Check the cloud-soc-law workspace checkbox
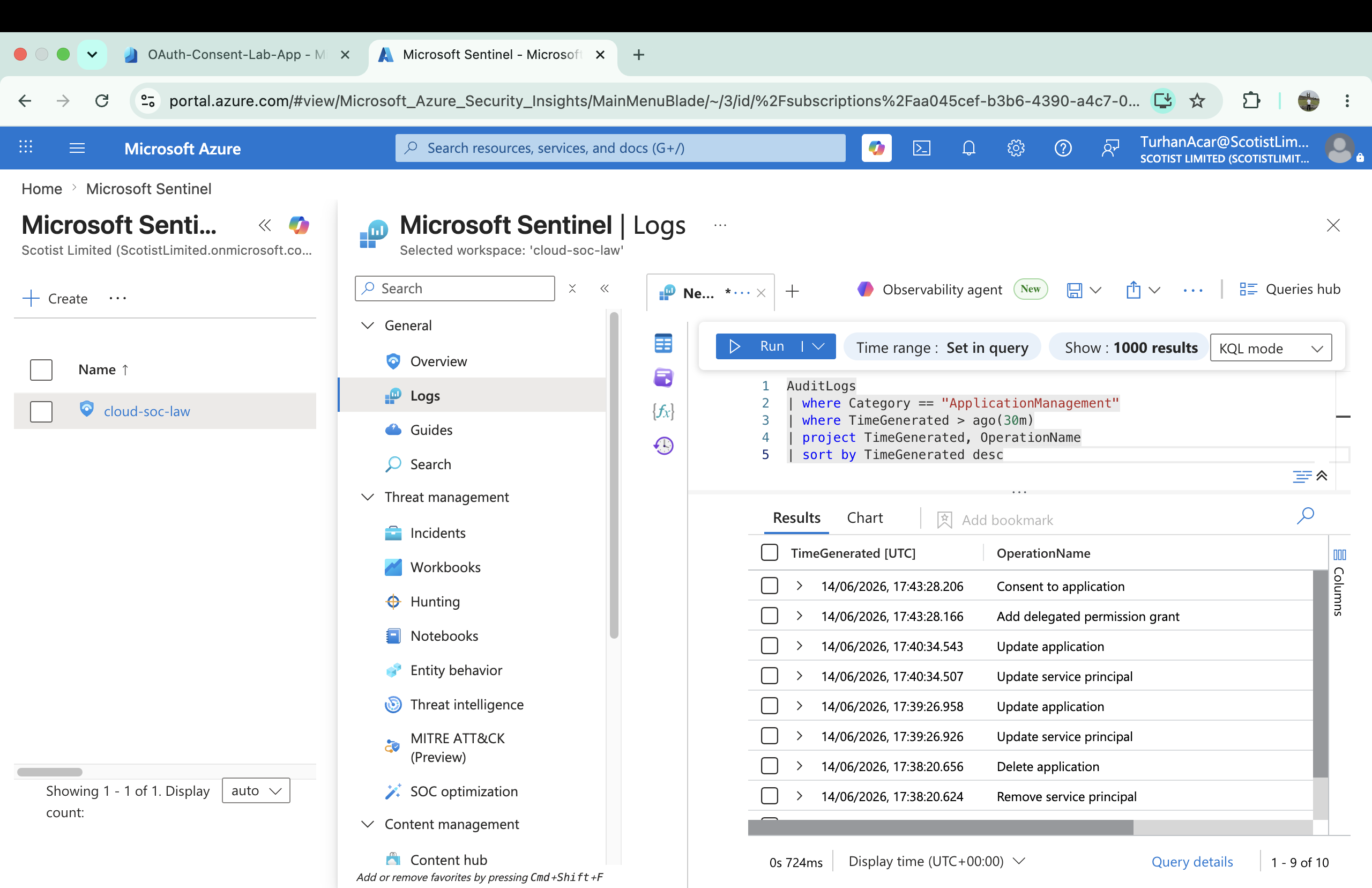This screenshot has width=1372, height=888. tap(41, 412)
